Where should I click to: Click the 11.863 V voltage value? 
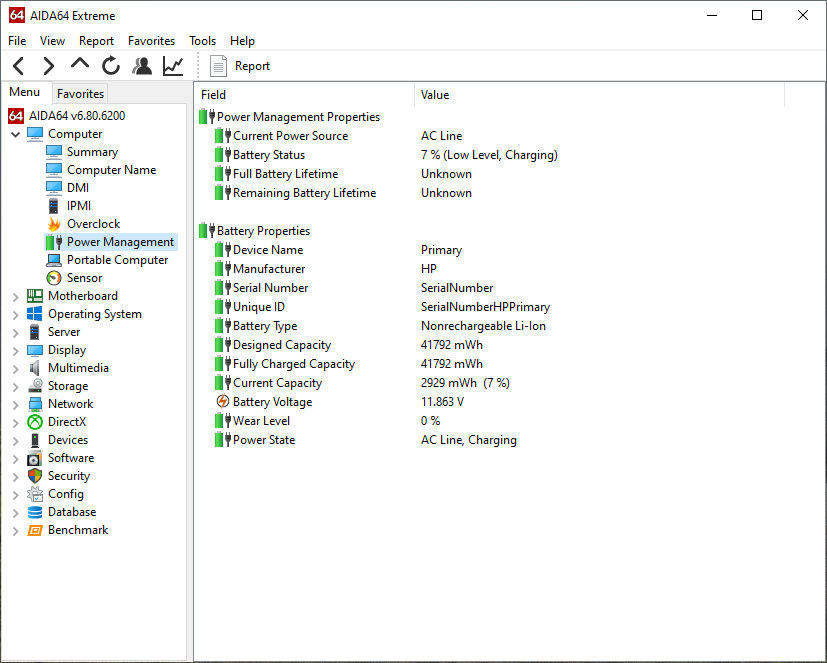pos(443,402)
